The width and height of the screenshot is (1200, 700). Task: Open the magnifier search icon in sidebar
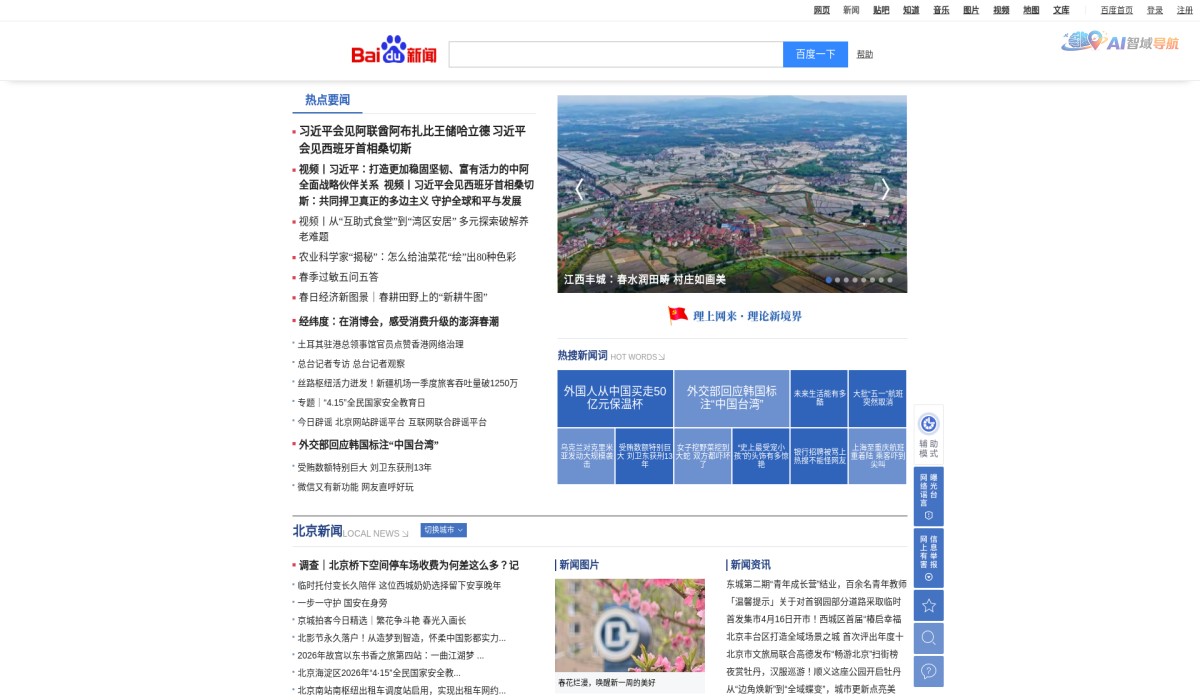click(929, 637)
